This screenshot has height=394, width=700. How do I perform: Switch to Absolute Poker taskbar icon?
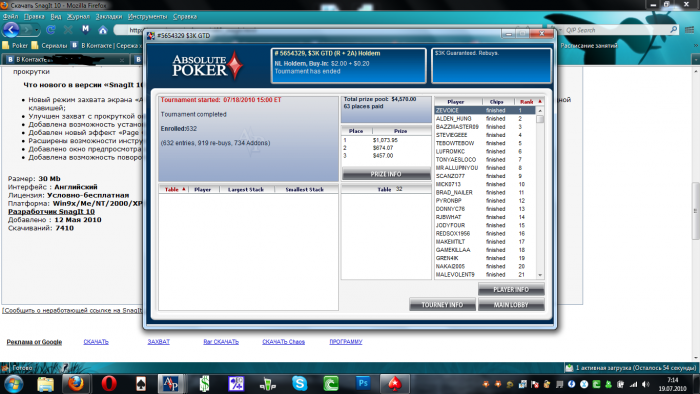[170, 384]
